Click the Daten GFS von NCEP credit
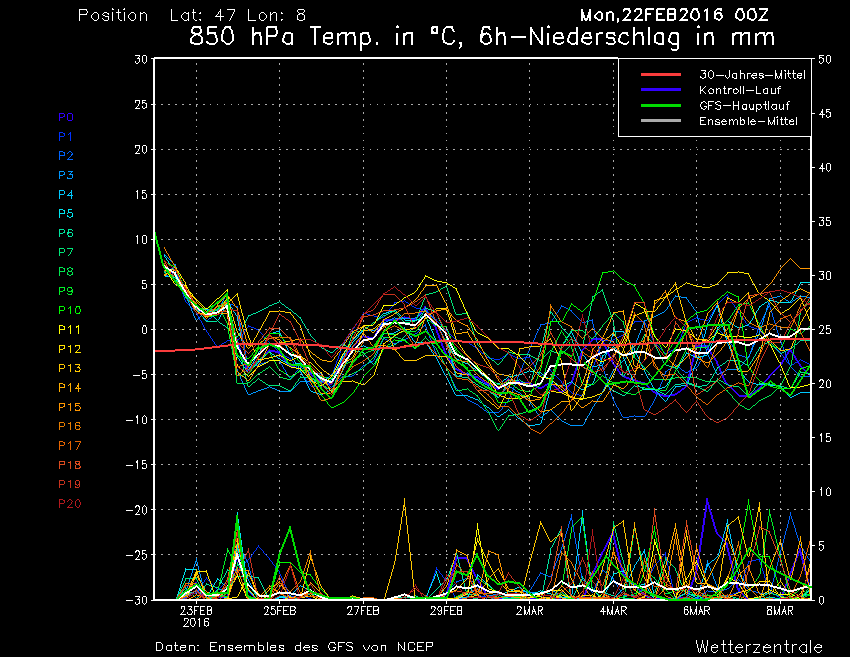The height and width of the screenshot is (657, 850). pyautogui.click(x=294, y=646)
